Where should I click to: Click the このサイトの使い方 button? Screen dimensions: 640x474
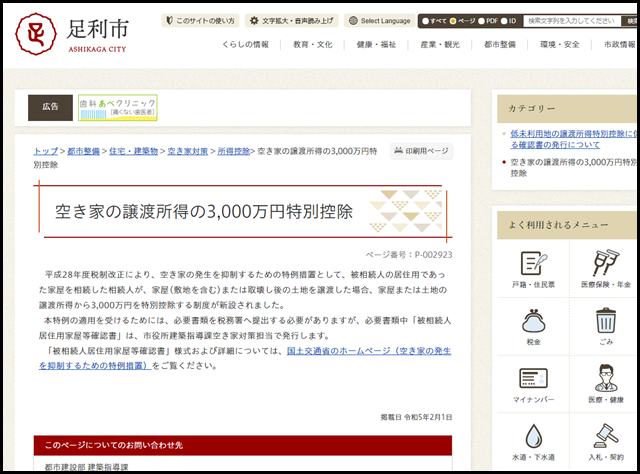200,20
